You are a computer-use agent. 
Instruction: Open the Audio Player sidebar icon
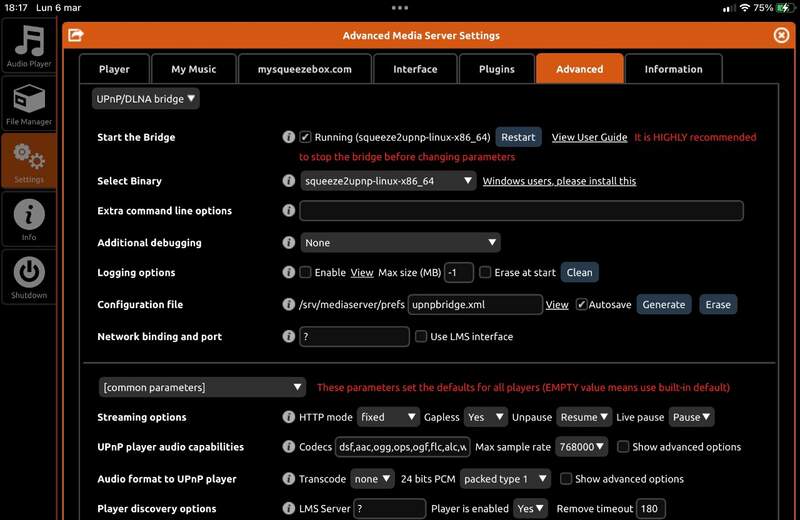click(x=29, y=46)
